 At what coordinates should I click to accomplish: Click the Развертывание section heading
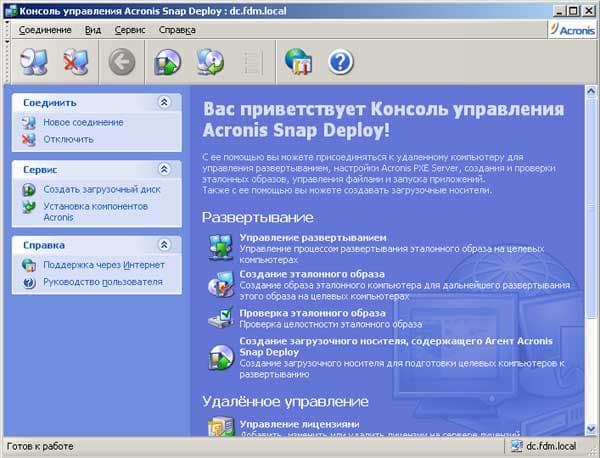(258, 217)
